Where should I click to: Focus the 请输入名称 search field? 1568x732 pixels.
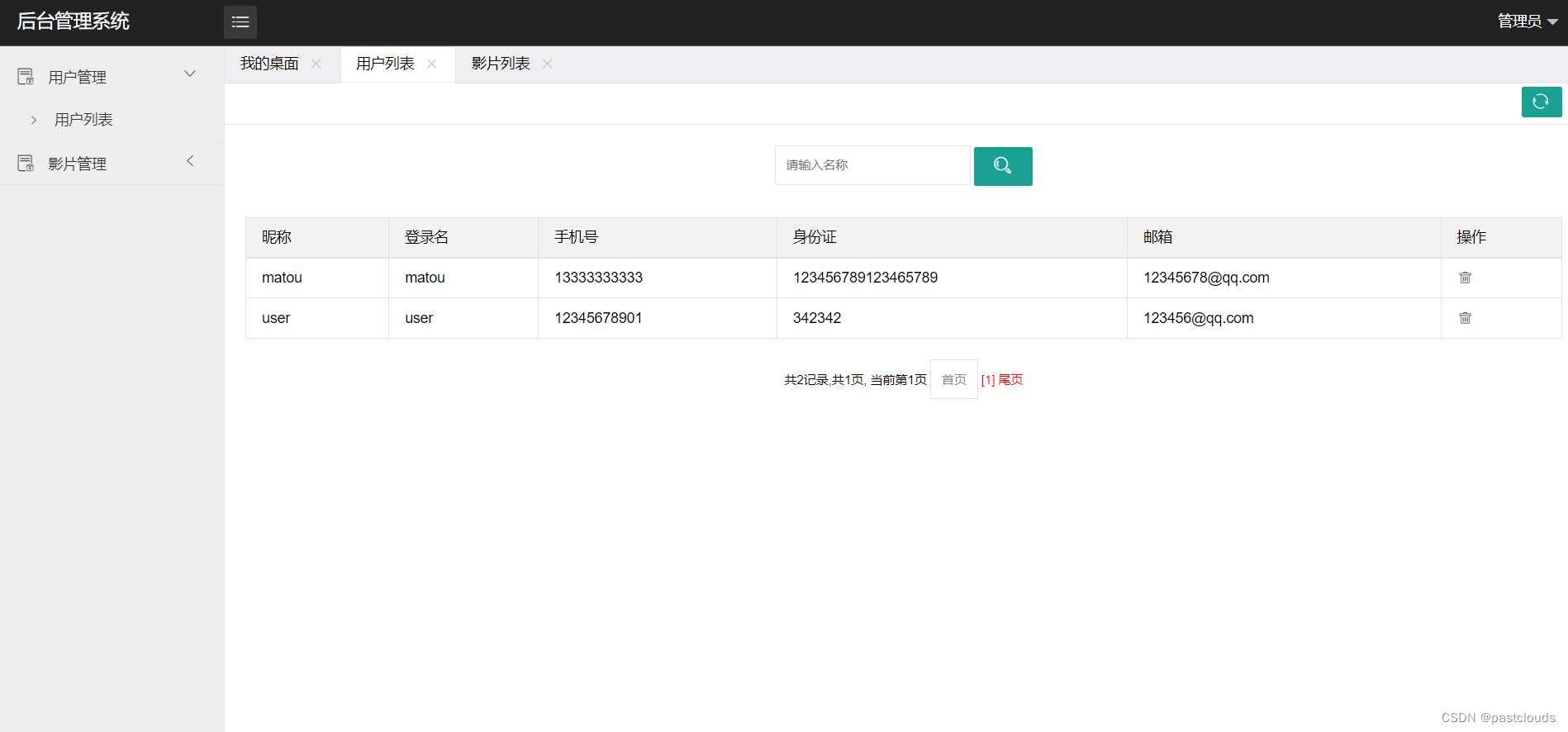click(872, 165)
